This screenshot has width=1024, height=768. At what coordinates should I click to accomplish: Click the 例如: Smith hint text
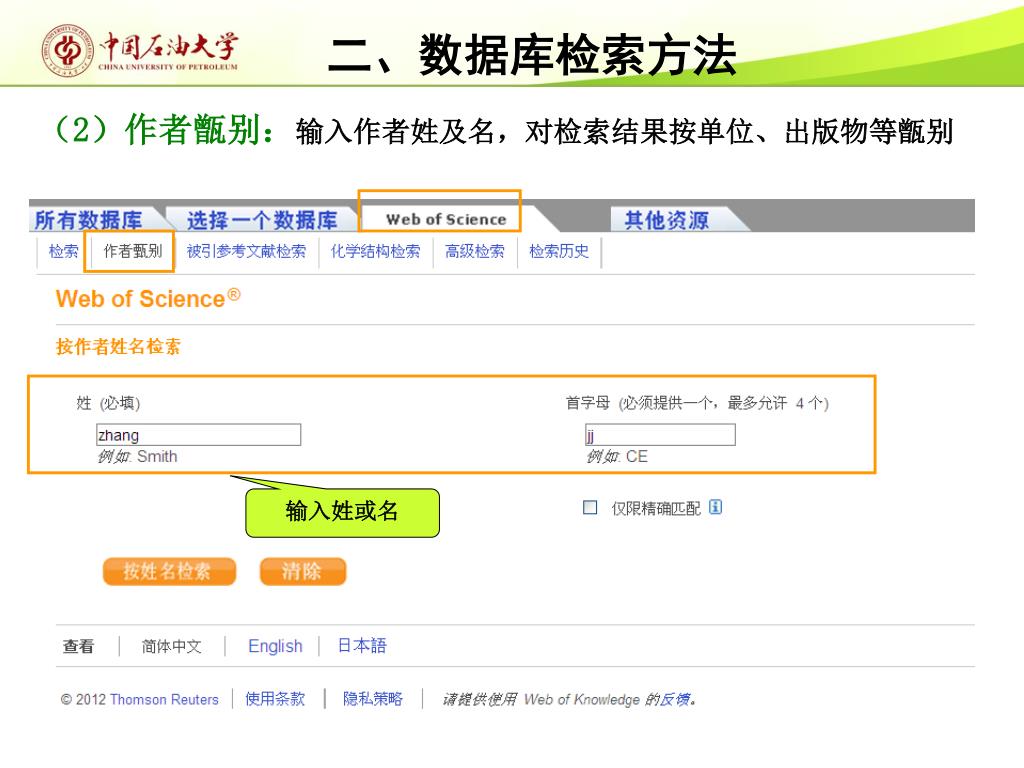(137, 456)
